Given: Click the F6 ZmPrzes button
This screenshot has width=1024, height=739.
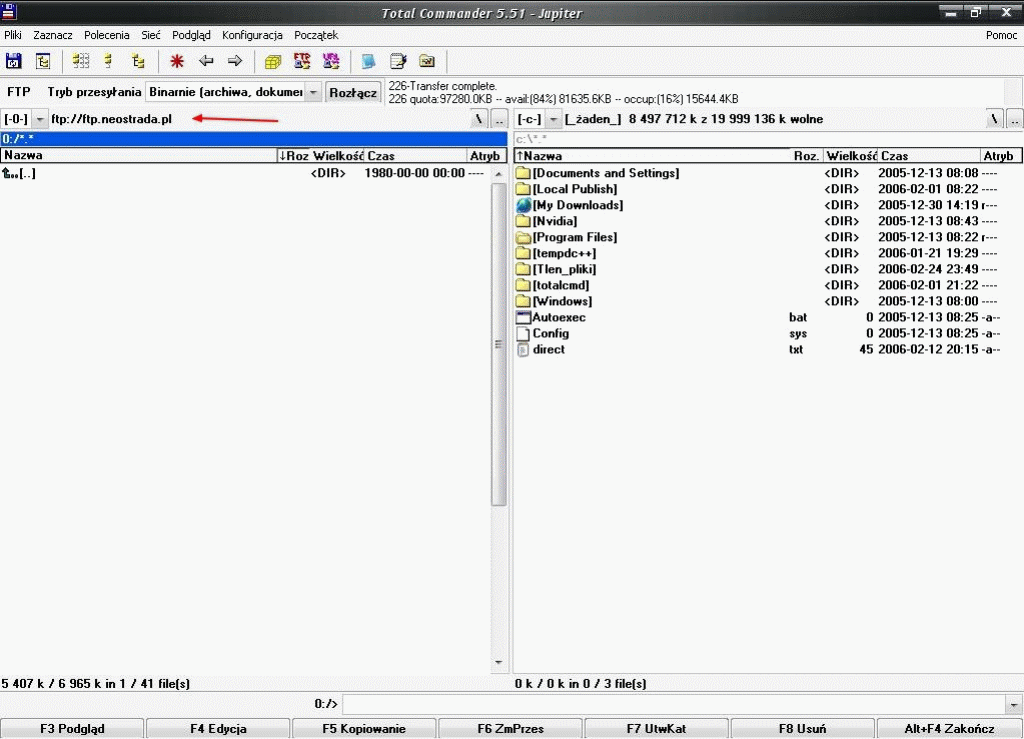Looking at the screenshot, I should 511,729.
